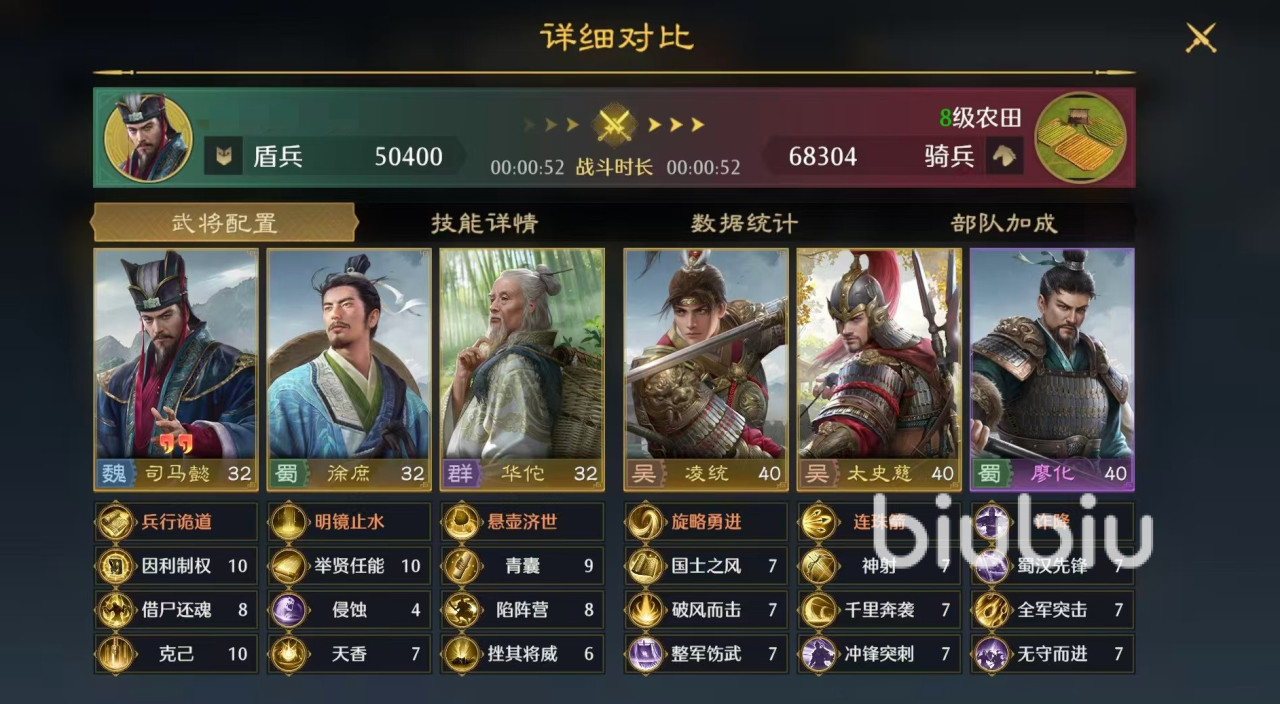Viewport: 1280px width, 704px height.
Task: Tap the 兵行诡道 skill icon
Action: click(x=115, y=522)
